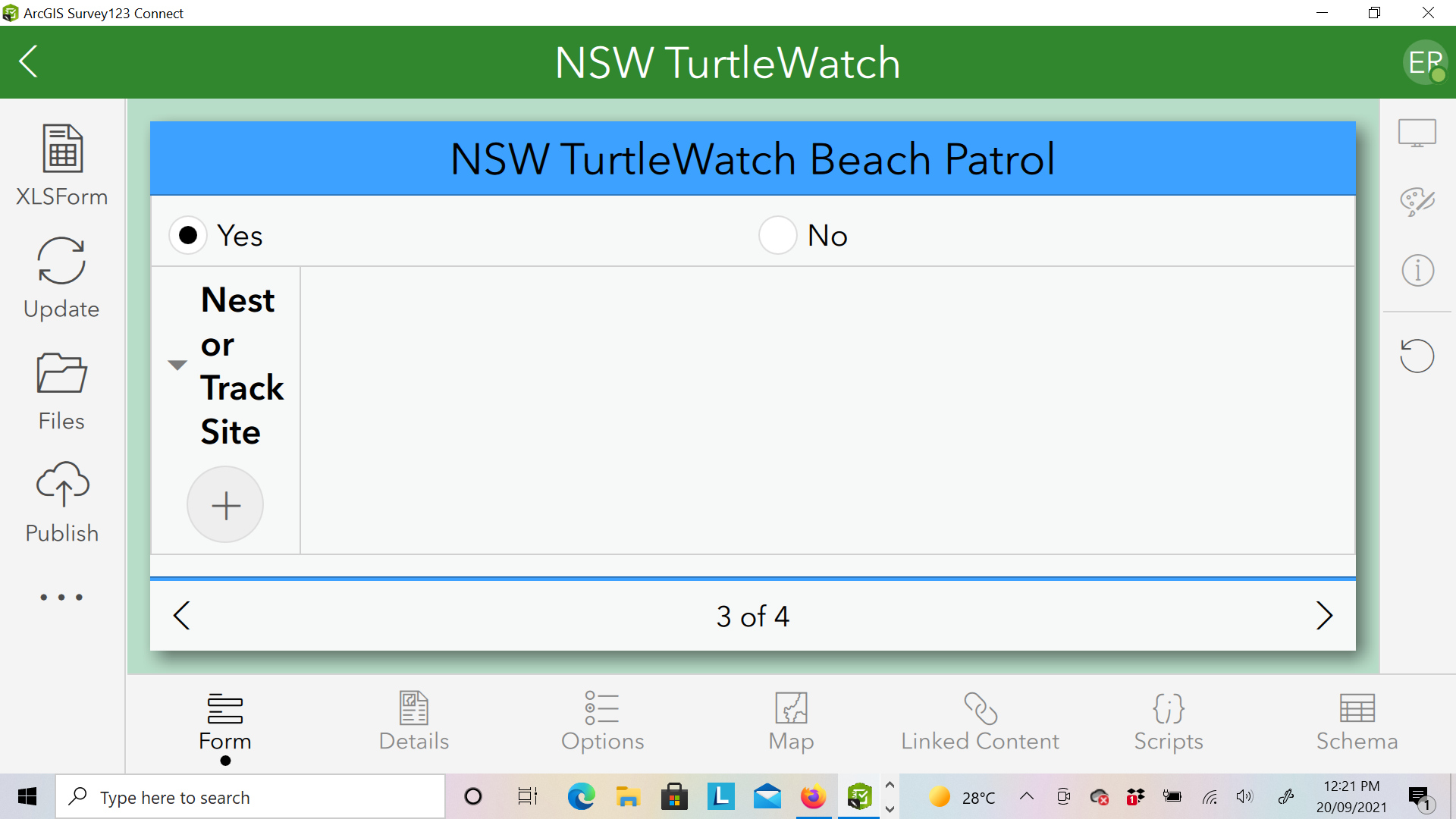This screenshot has width=1456, height=819.
Task: Open the notification center
Action: tap(1420, 798)
